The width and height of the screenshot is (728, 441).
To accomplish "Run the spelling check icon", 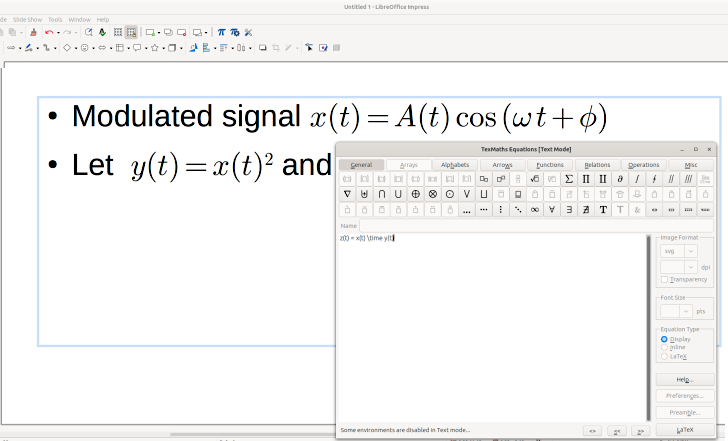I will click(x=102, y=32).
